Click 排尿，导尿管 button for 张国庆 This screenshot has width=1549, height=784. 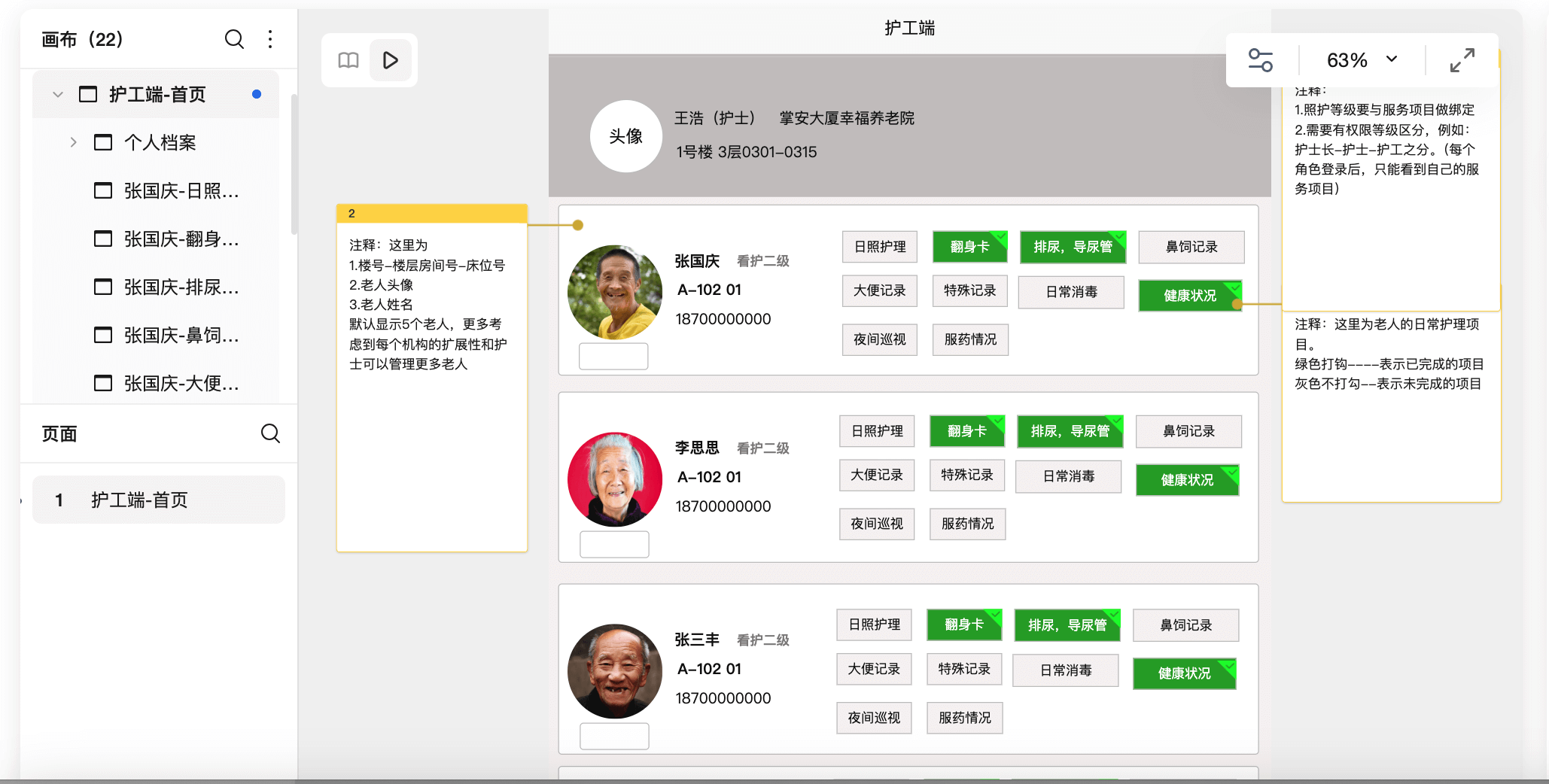(1073, 247)
